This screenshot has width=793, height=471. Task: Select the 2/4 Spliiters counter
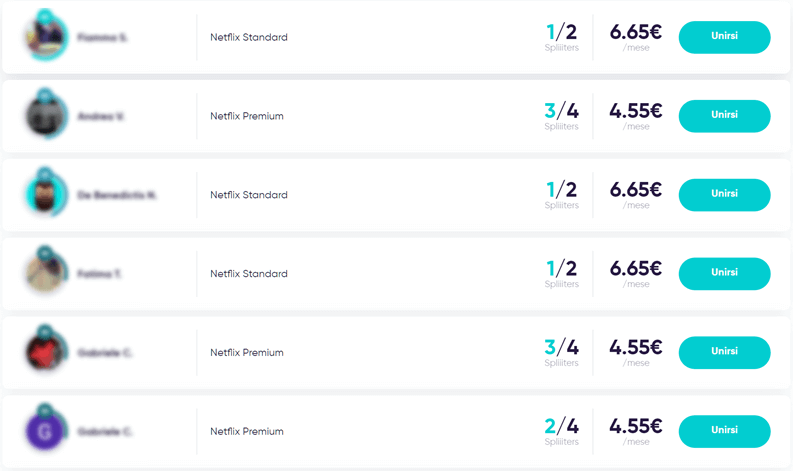tap(561, 432)
